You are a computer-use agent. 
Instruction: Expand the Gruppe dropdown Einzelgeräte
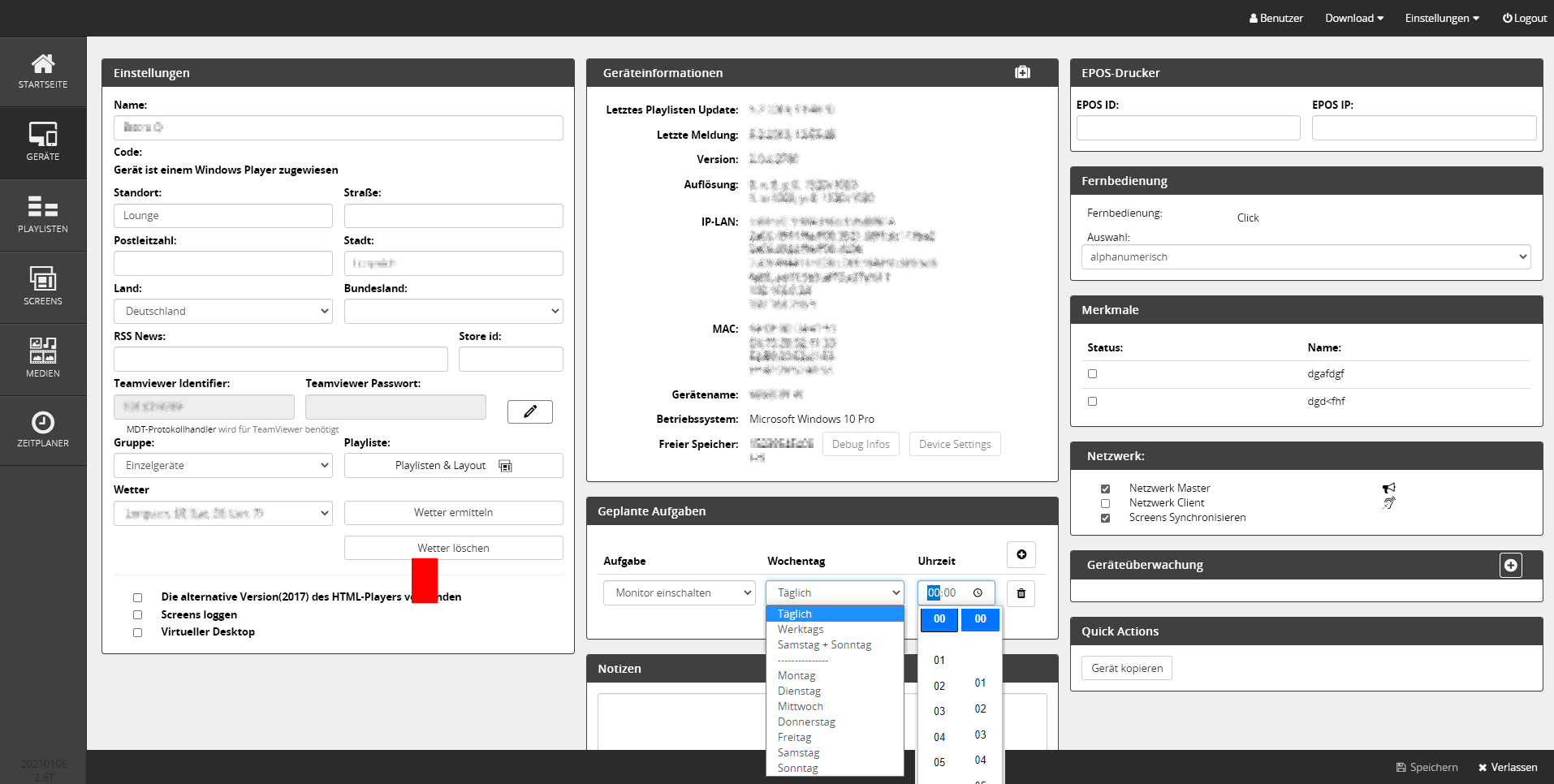click(x=223, y=466)
